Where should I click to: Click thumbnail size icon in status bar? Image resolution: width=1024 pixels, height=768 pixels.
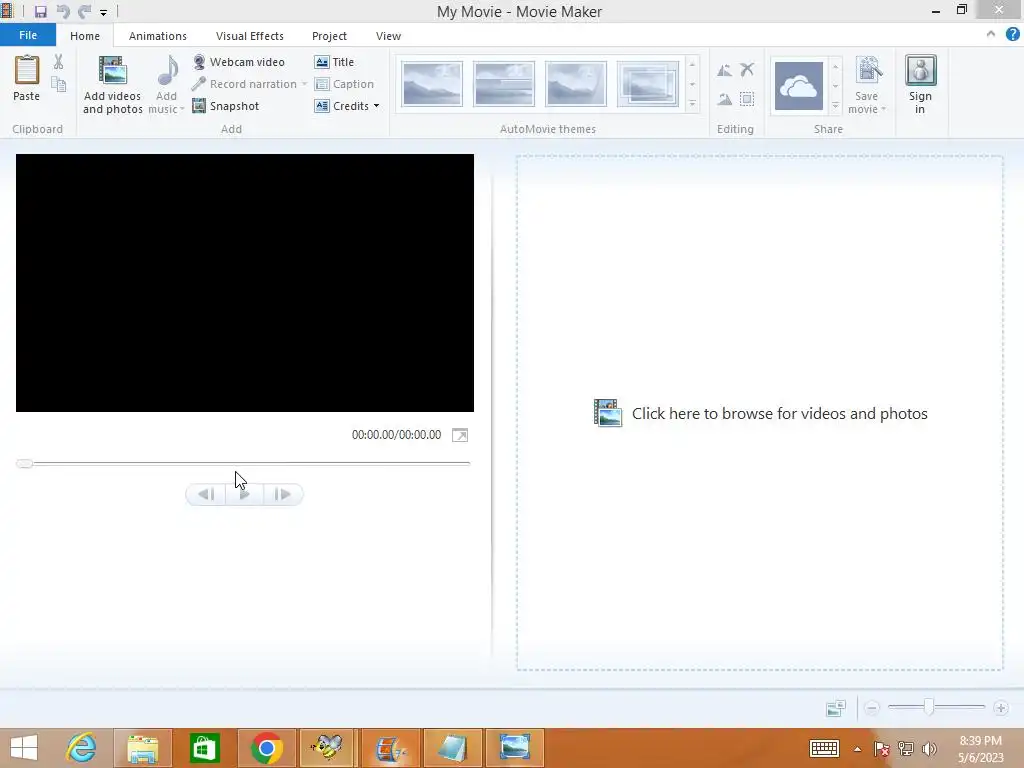coord(836,708)
